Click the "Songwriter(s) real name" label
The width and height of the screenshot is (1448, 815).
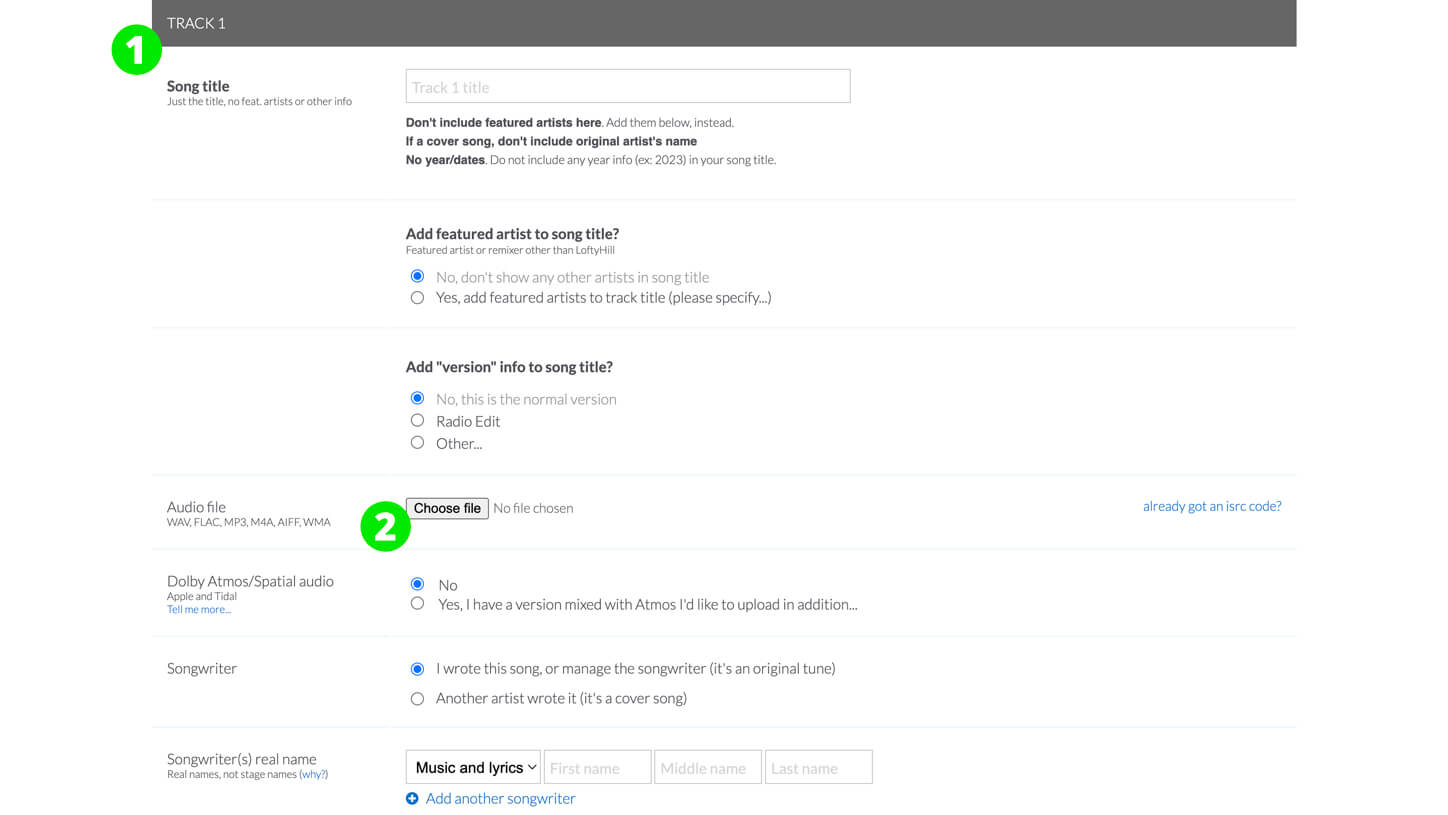tap(242, 759)
